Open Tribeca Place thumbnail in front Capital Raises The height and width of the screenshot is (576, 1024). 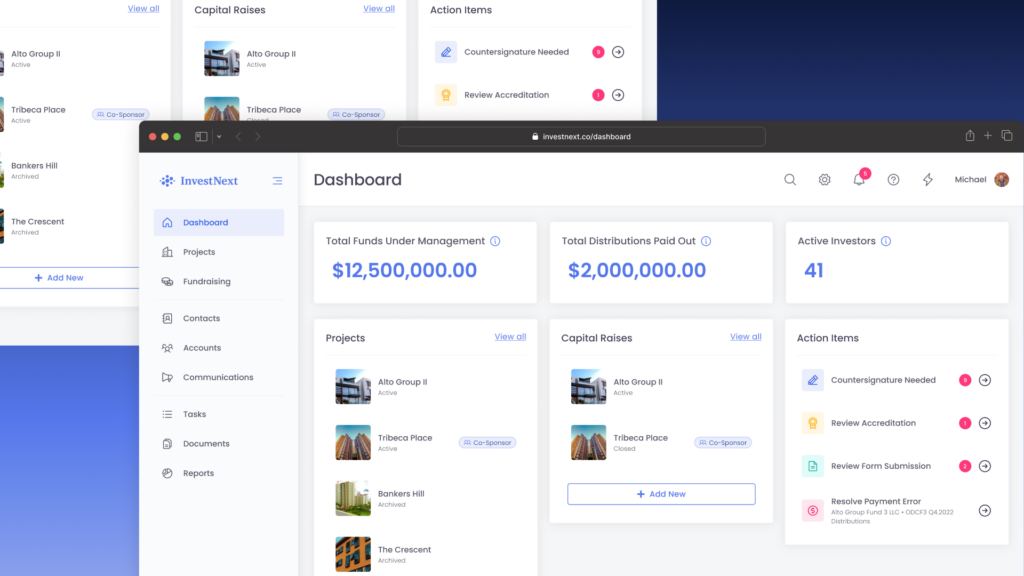click(x=588, y=443)
